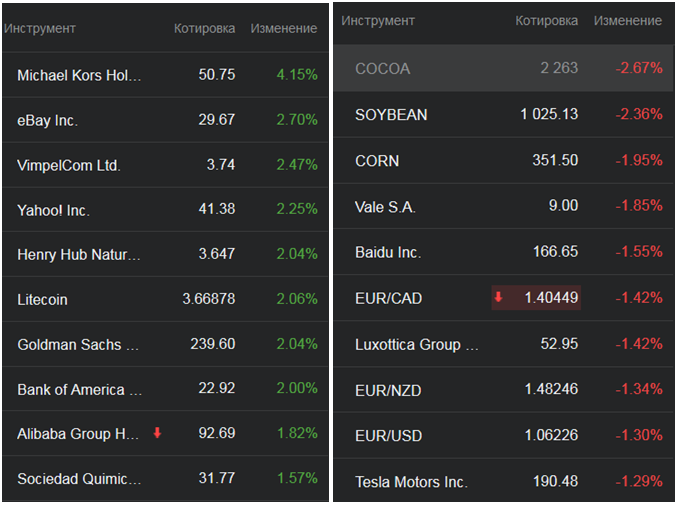Select eBay Inc. from the gainers list
This screenshot has width=676, height=506.
click(x=48, y=120)
